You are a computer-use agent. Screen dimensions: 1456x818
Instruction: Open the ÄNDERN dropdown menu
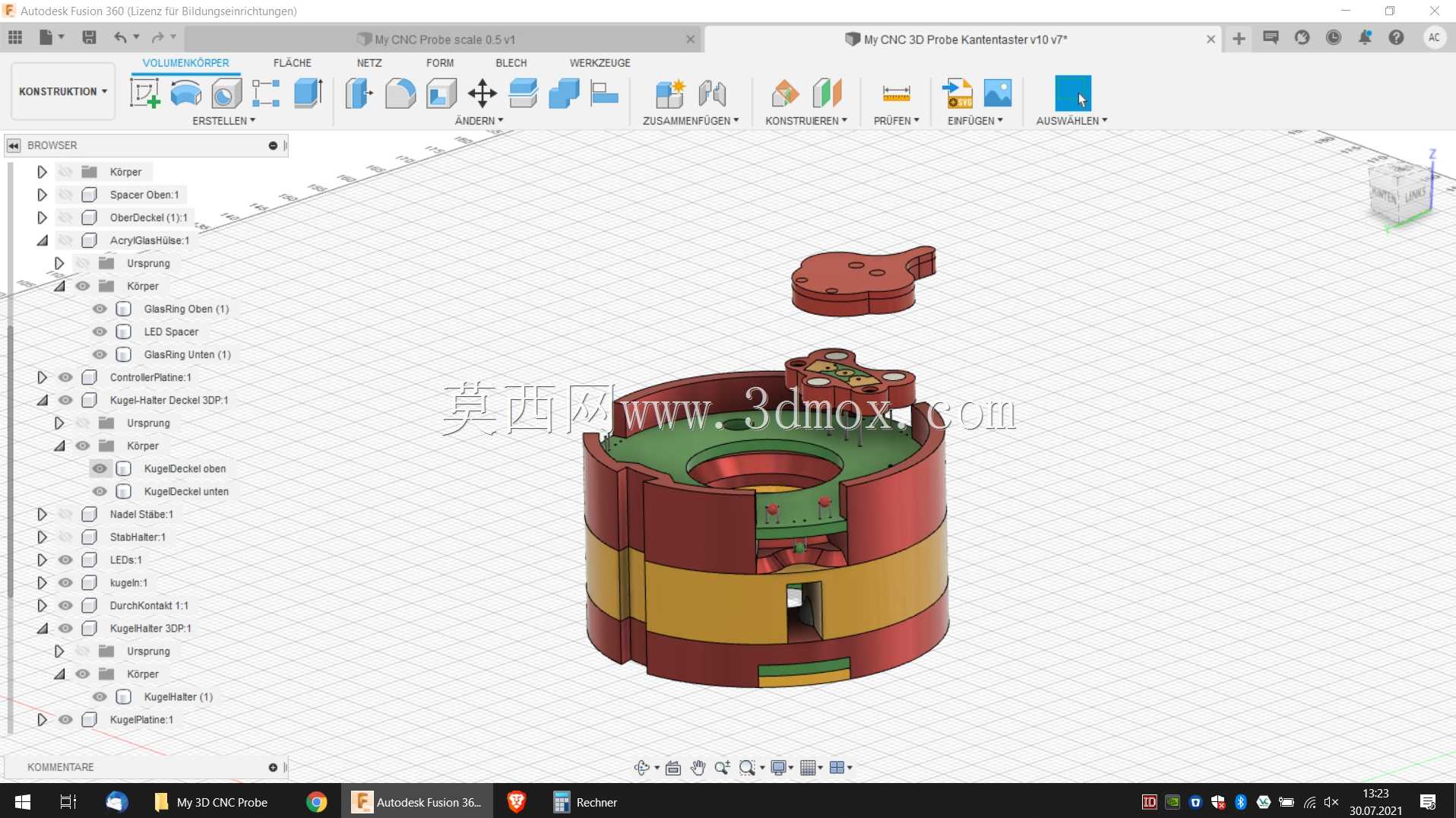tap(479, 121)
